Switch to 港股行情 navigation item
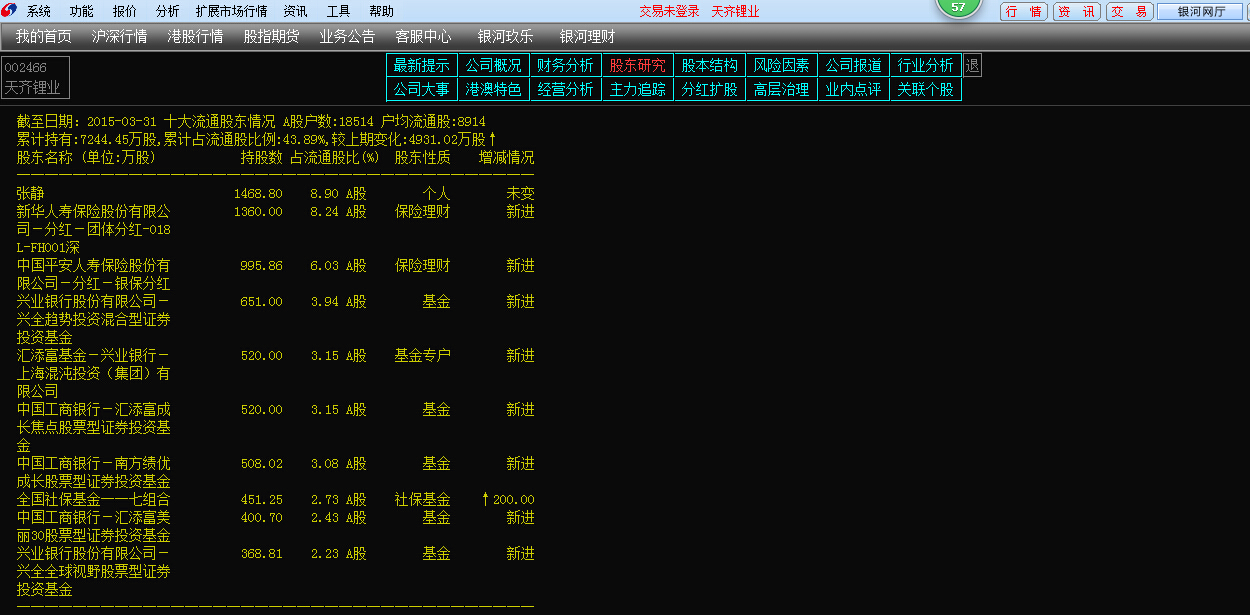The height and width of the screenshot is (615, 1250). point(196,37)
